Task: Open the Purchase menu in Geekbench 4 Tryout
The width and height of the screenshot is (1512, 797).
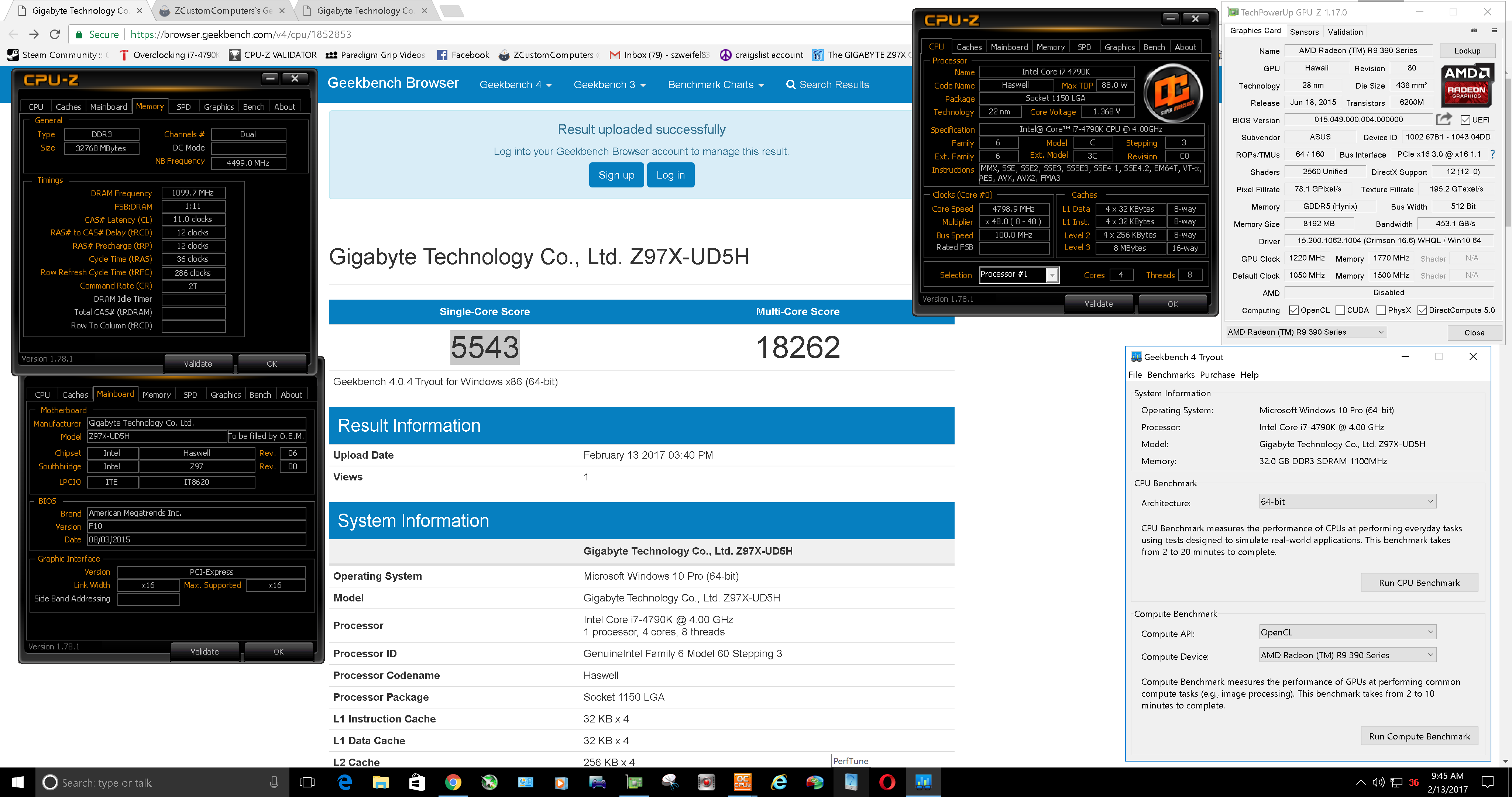Action: [1217, 375]
